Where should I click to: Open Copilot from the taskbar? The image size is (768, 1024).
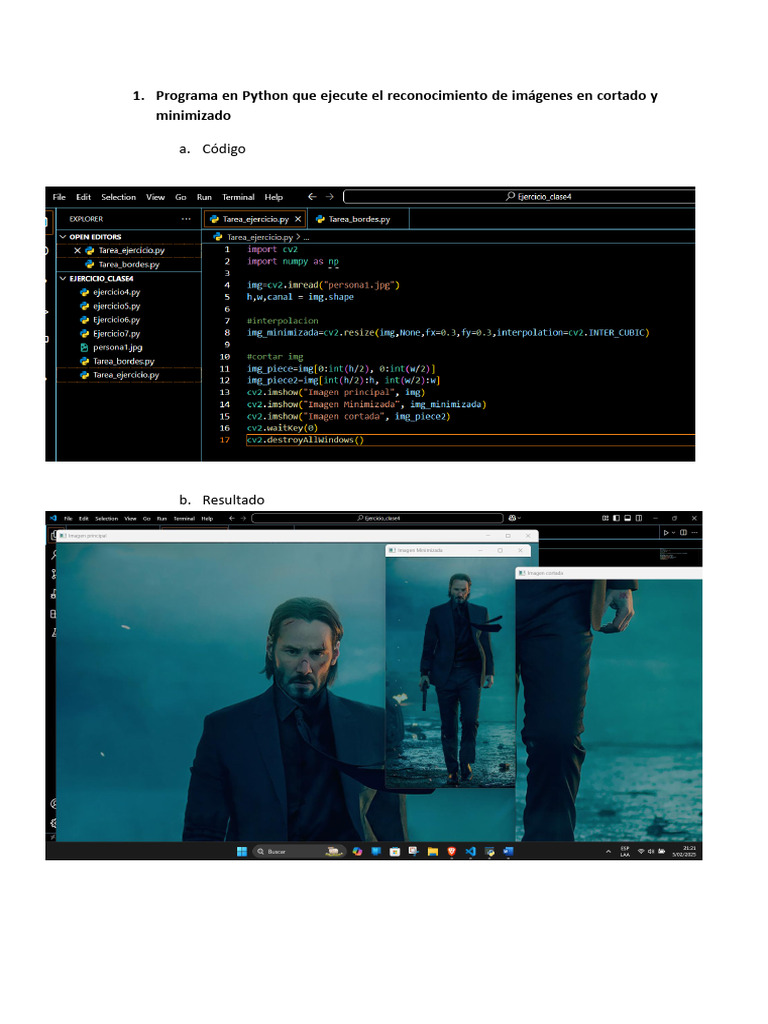pos(357,851)
